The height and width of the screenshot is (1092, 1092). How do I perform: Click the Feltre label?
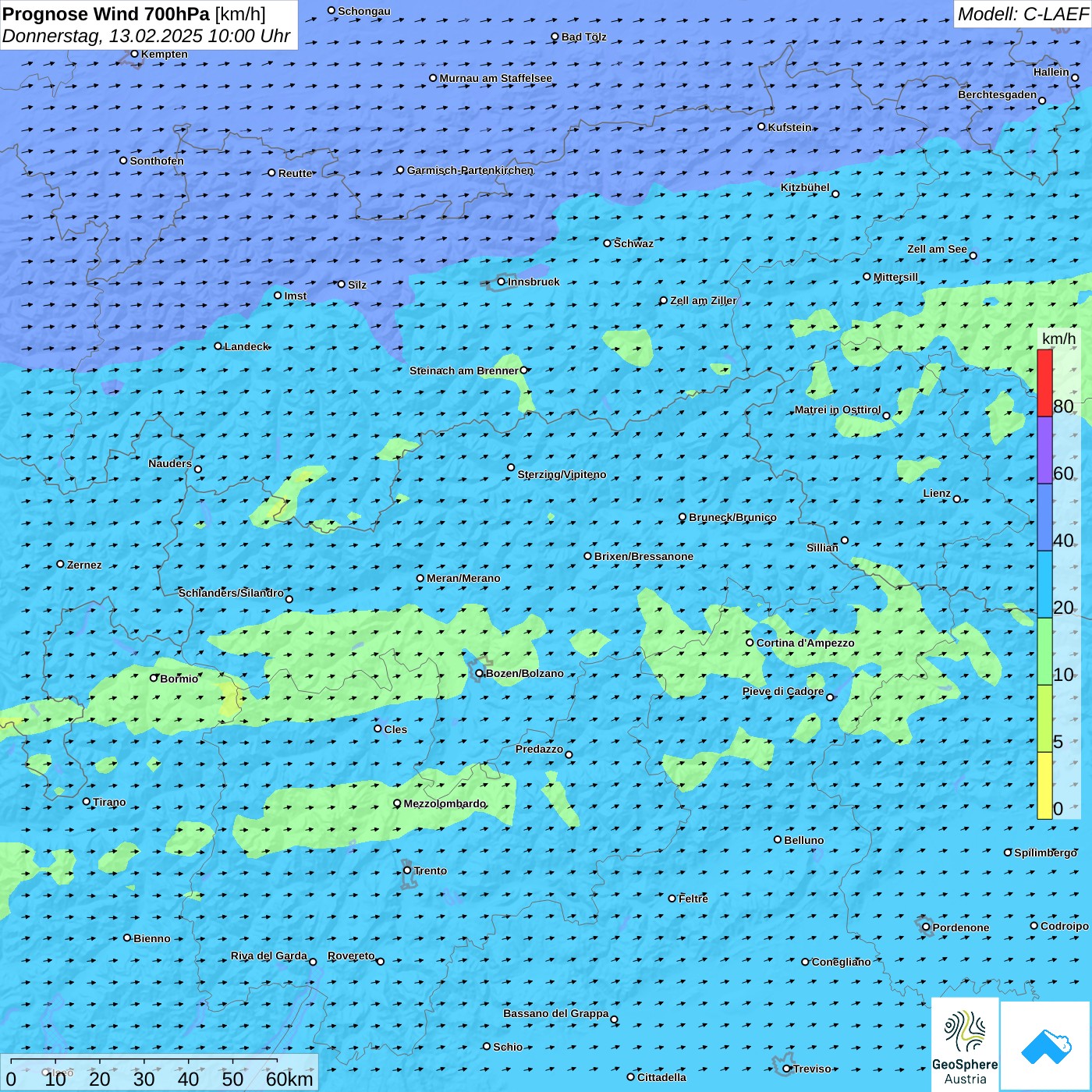(x=693, y=899)
